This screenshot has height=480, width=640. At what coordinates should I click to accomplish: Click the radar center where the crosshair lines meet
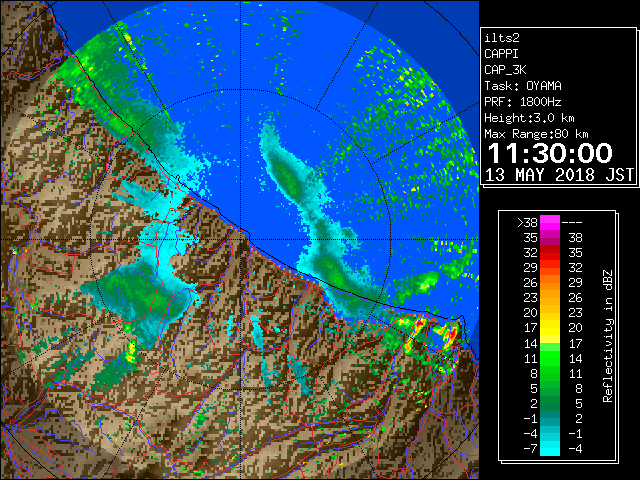coord(241,239)
